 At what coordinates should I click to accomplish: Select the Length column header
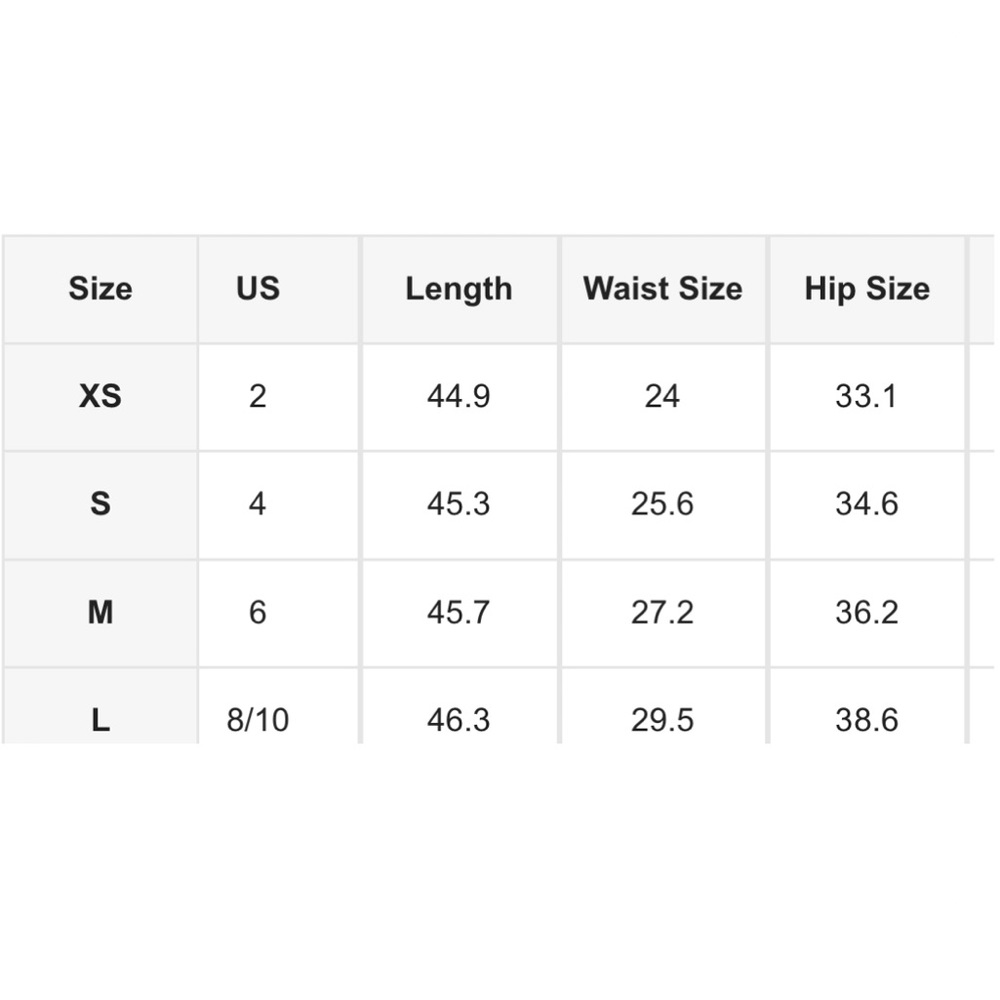[x=459, y=289]
